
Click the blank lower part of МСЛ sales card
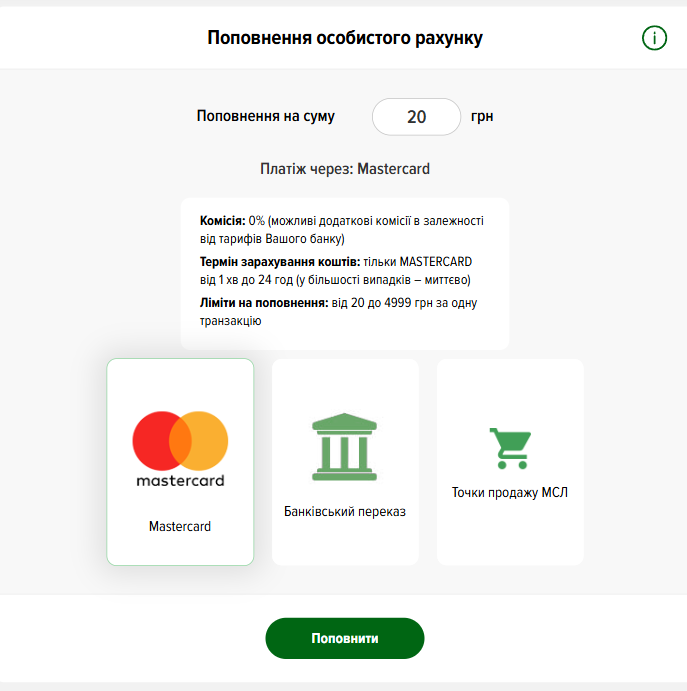point(510,533)
